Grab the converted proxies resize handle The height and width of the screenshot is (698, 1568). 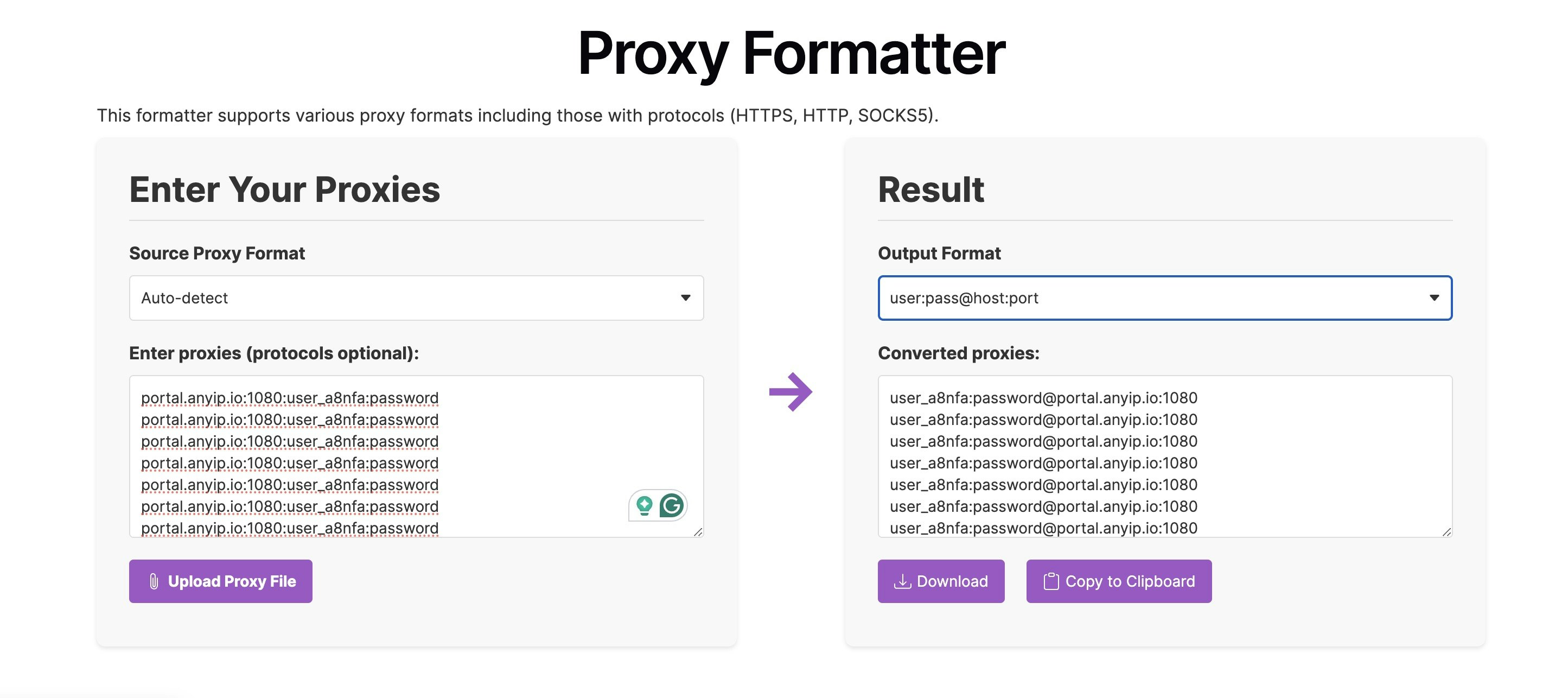(x=1446, y=532)
